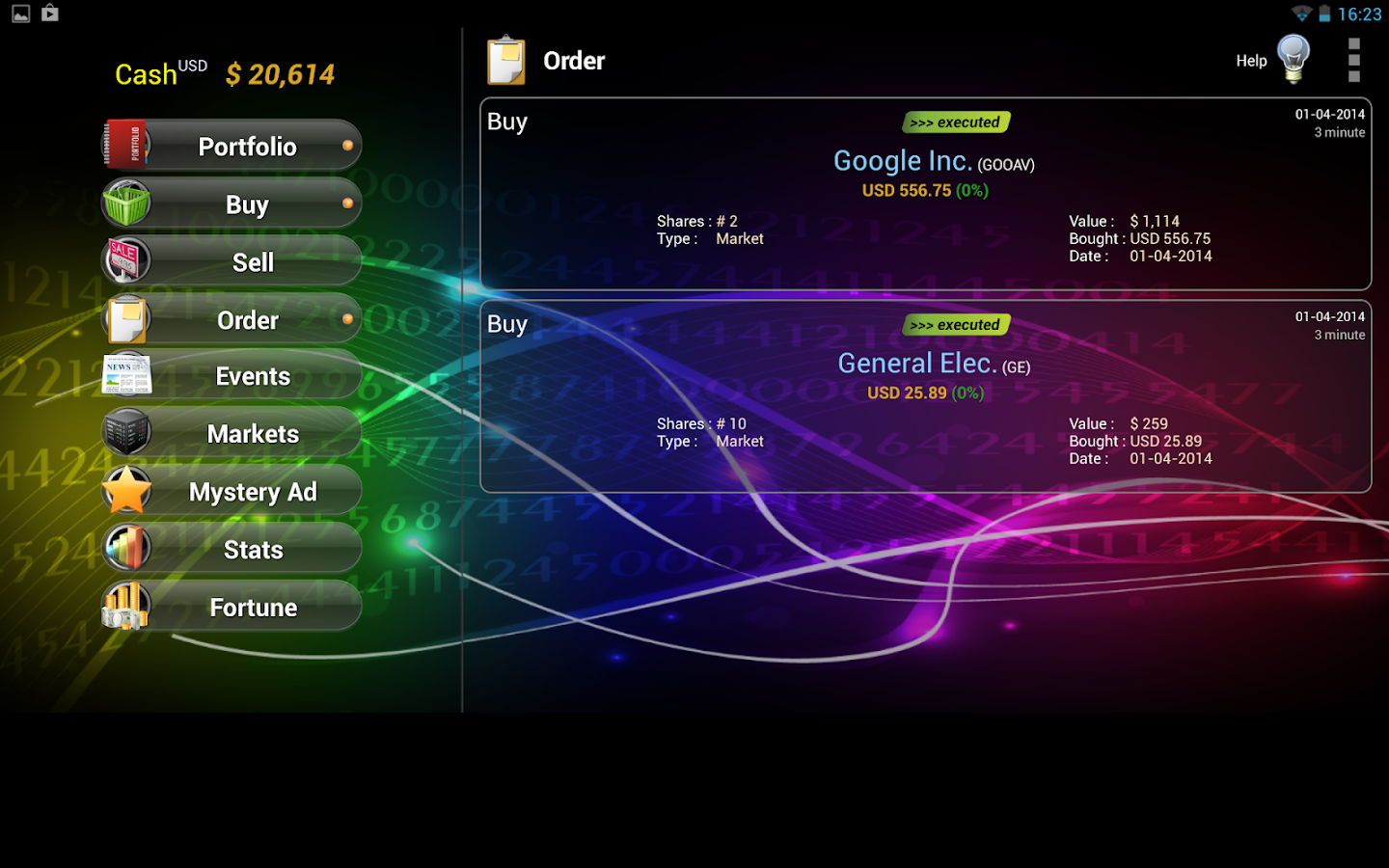Tap the 16:23 clock in status bar
The image size is (1389, 868).
pos(1360,14)
